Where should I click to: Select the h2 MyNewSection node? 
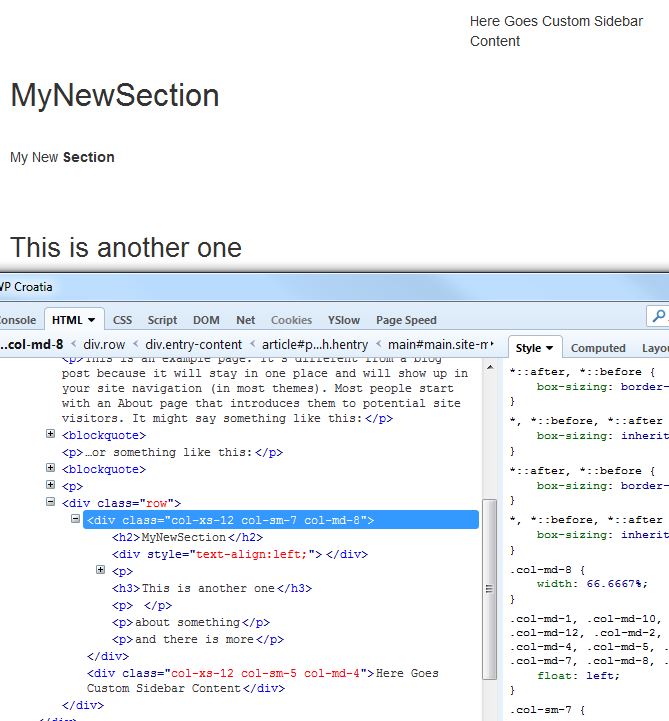tap(188, 537)
